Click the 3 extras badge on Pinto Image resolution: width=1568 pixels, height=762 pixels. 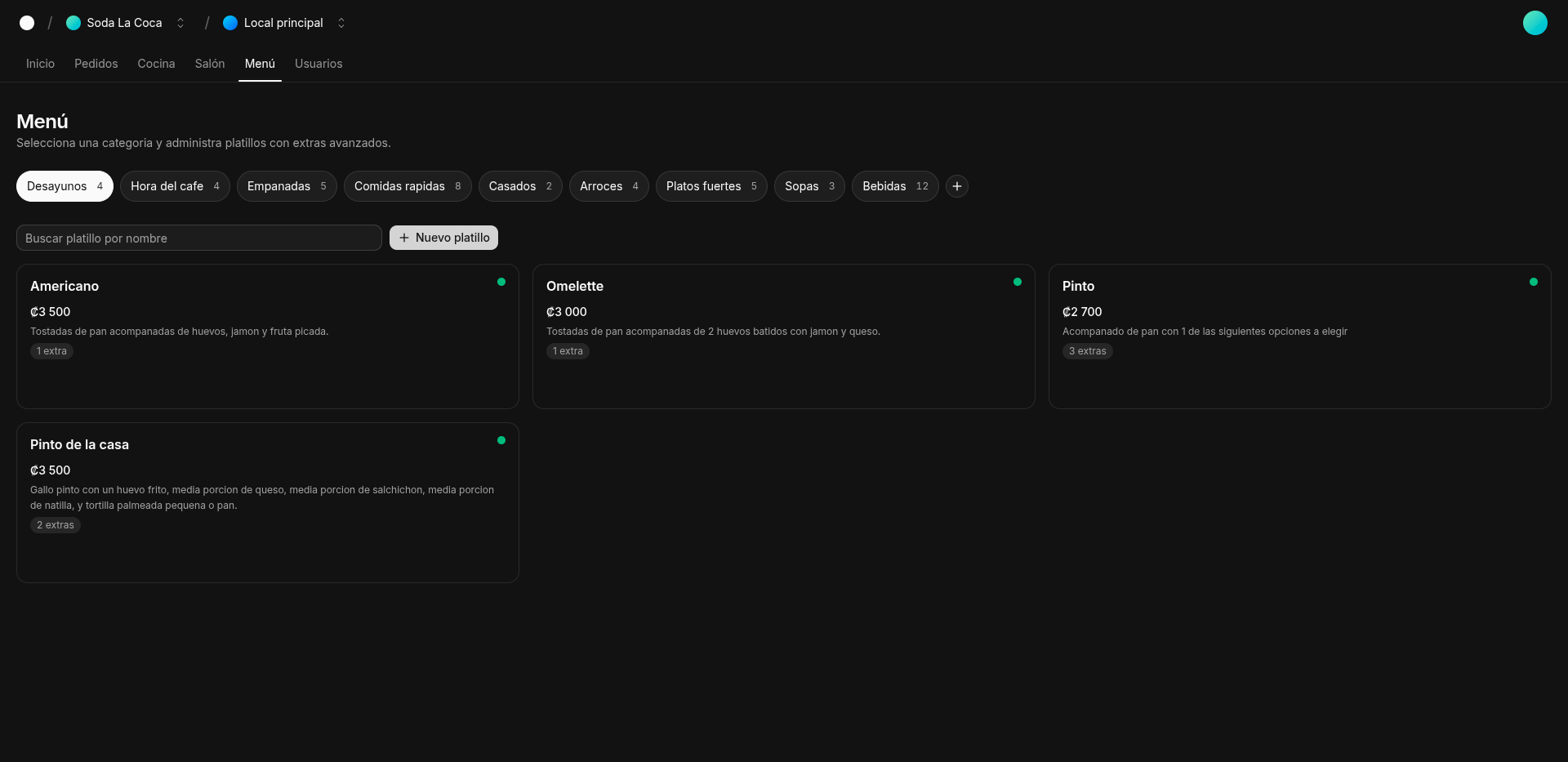pos(1087,351)
